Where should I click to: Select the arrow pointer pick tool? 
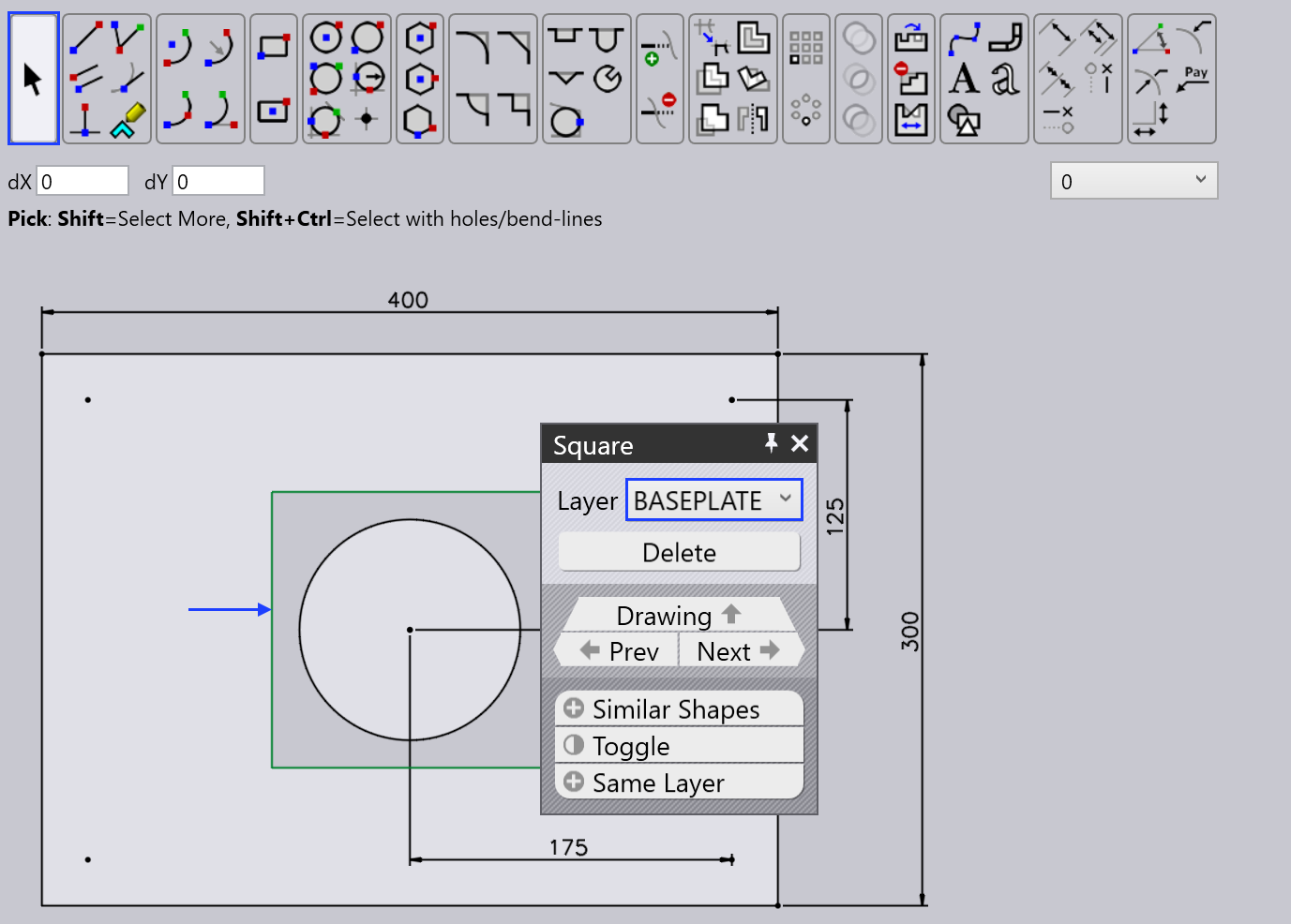pos(34,79)
